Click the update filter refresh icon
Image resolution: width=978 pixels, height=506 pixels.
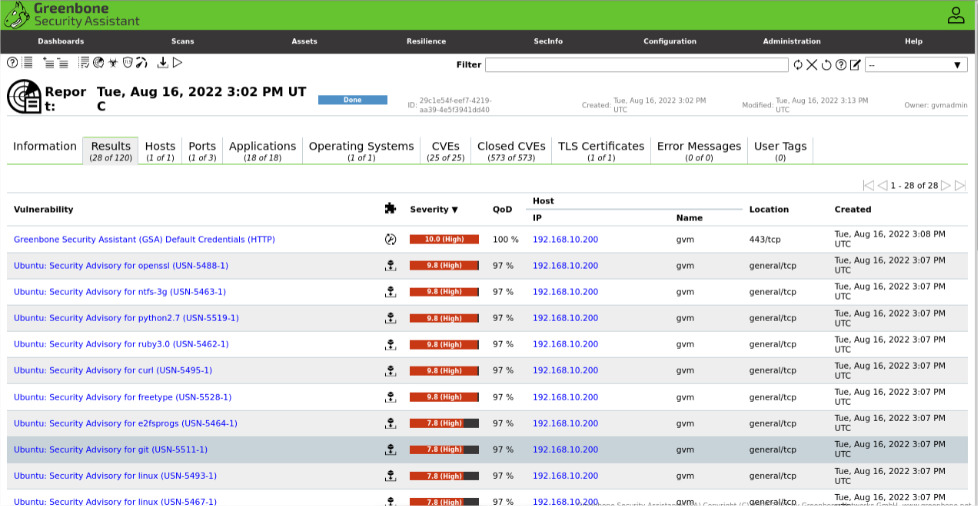798,65
